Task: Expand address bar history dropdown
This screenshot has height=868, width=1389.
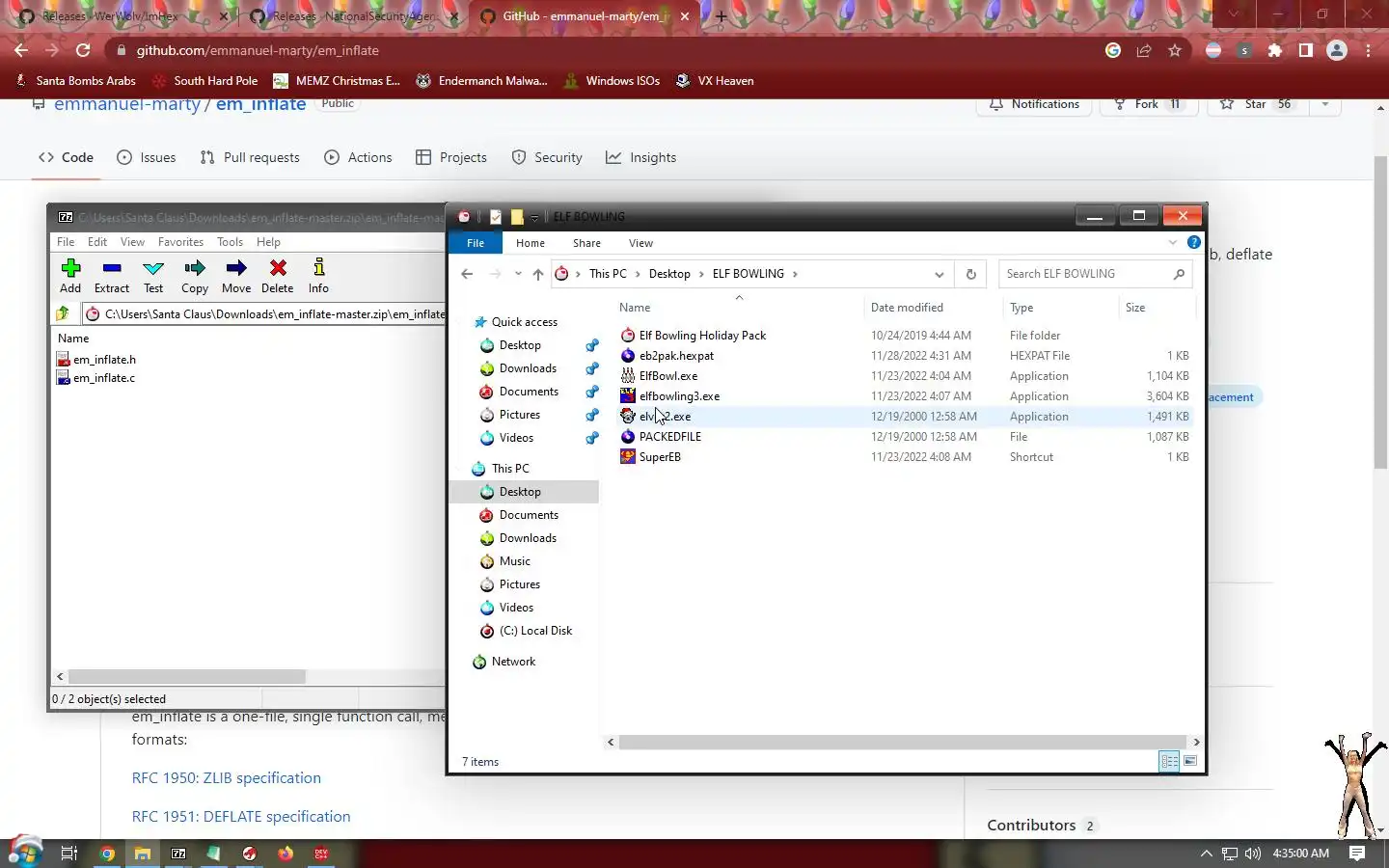Action: point(939,274)
